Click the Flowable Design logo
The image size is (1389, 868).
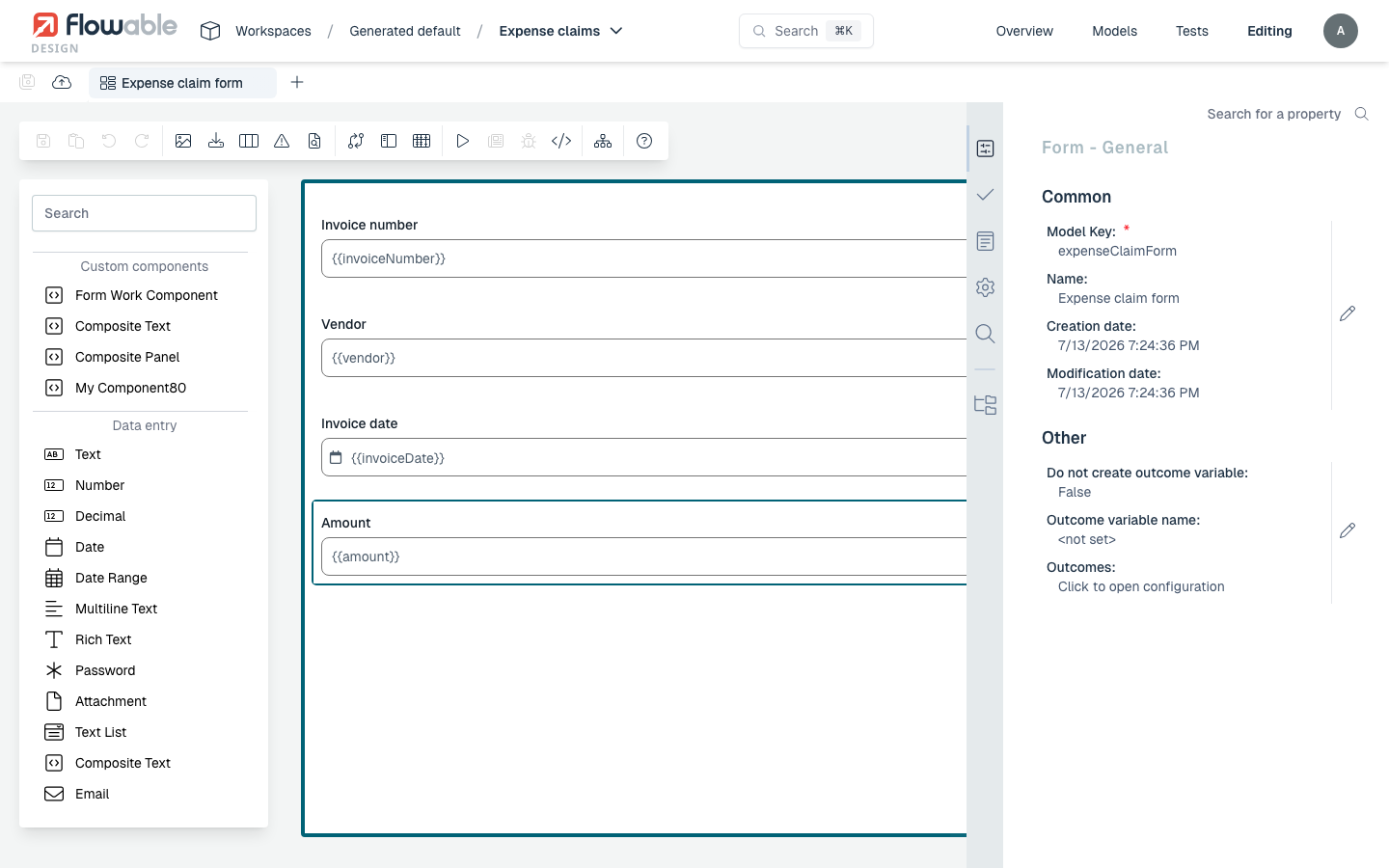[104, 32]
